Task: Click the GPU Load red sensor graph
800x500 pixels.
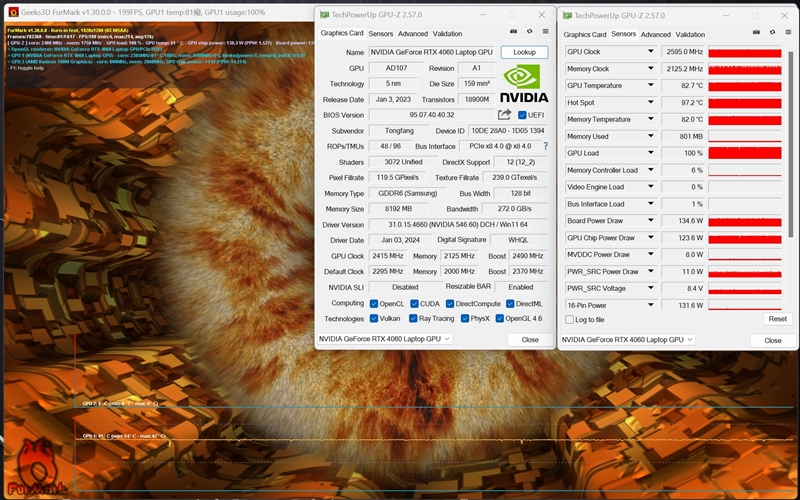Action: coord(745,153)
